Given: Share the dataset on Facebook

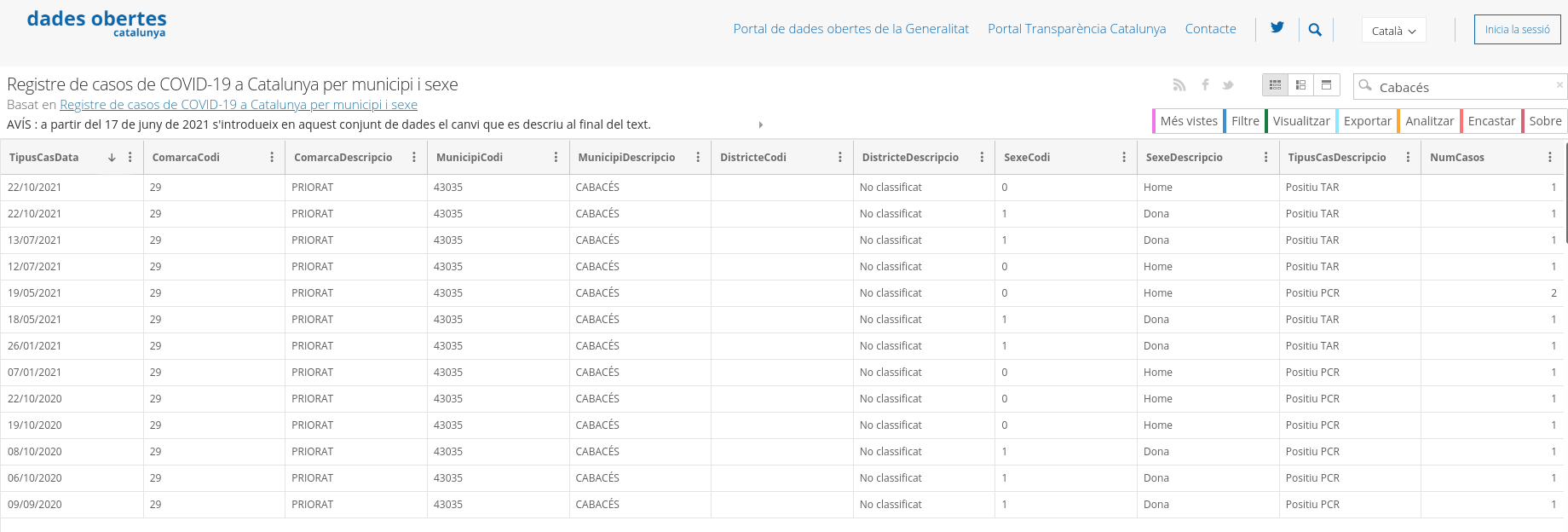Looking at the screenshot, I should [1205, 85].
